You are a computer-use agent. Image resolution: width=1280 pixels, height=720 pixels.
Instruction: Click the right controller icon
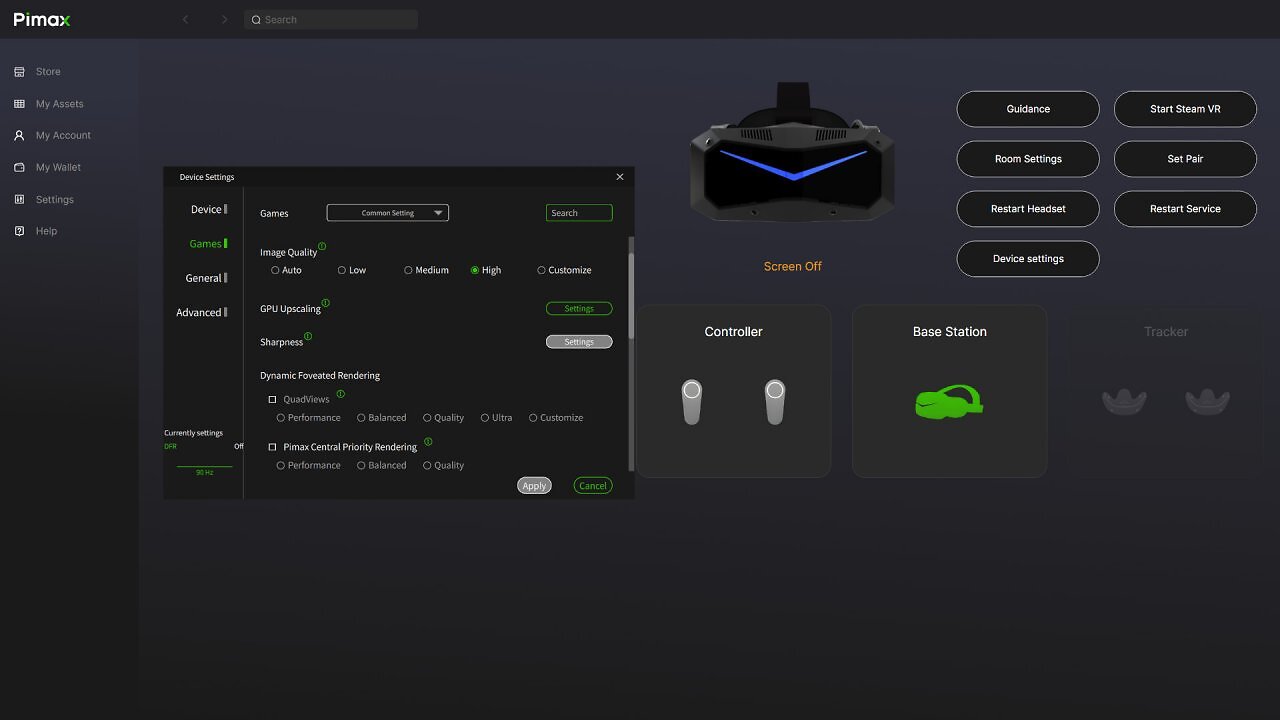[775, 401]
